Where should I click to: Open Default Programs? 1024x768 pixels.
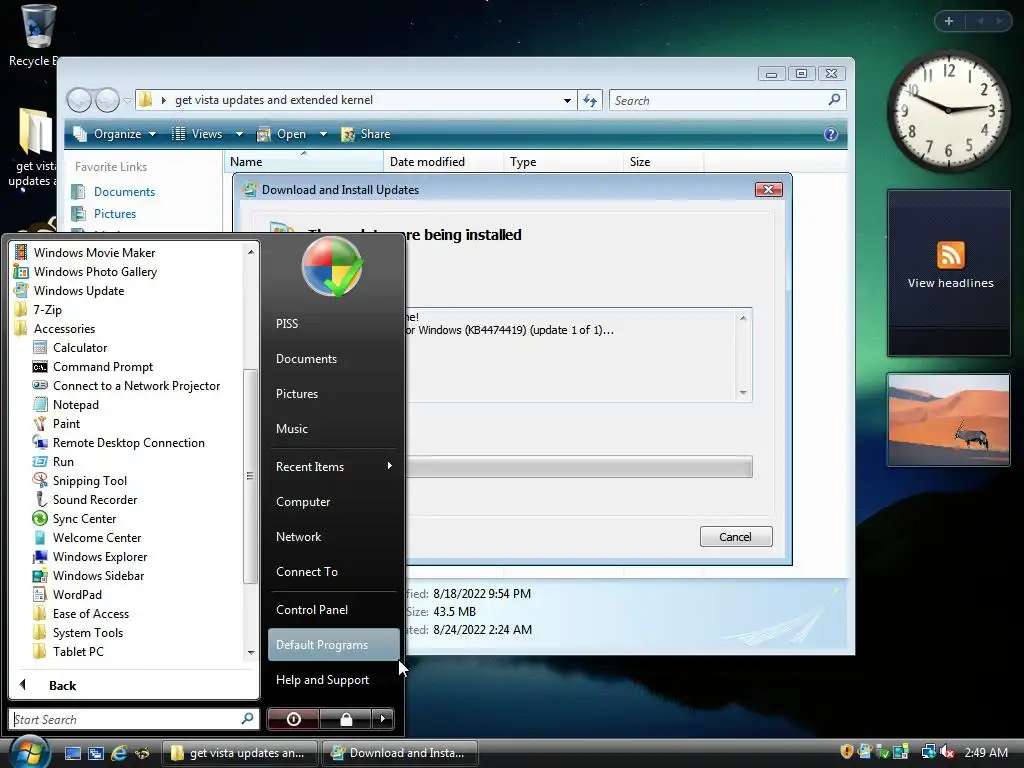333,645
